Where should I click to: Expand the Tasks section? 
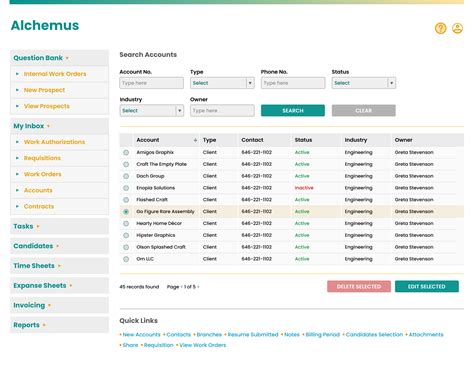pyautogui.click(x=59, y=226)
